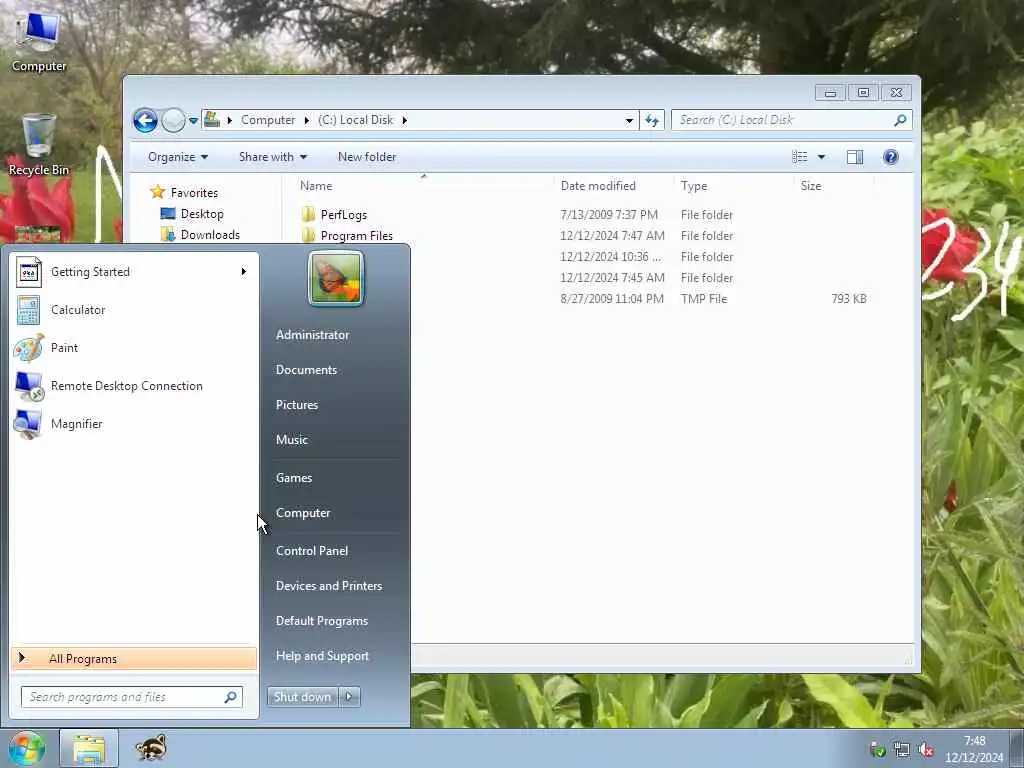Click (C:) Local Disk breadcrumb
This screenshot has width=1024, height=768.
click(356, 120)
